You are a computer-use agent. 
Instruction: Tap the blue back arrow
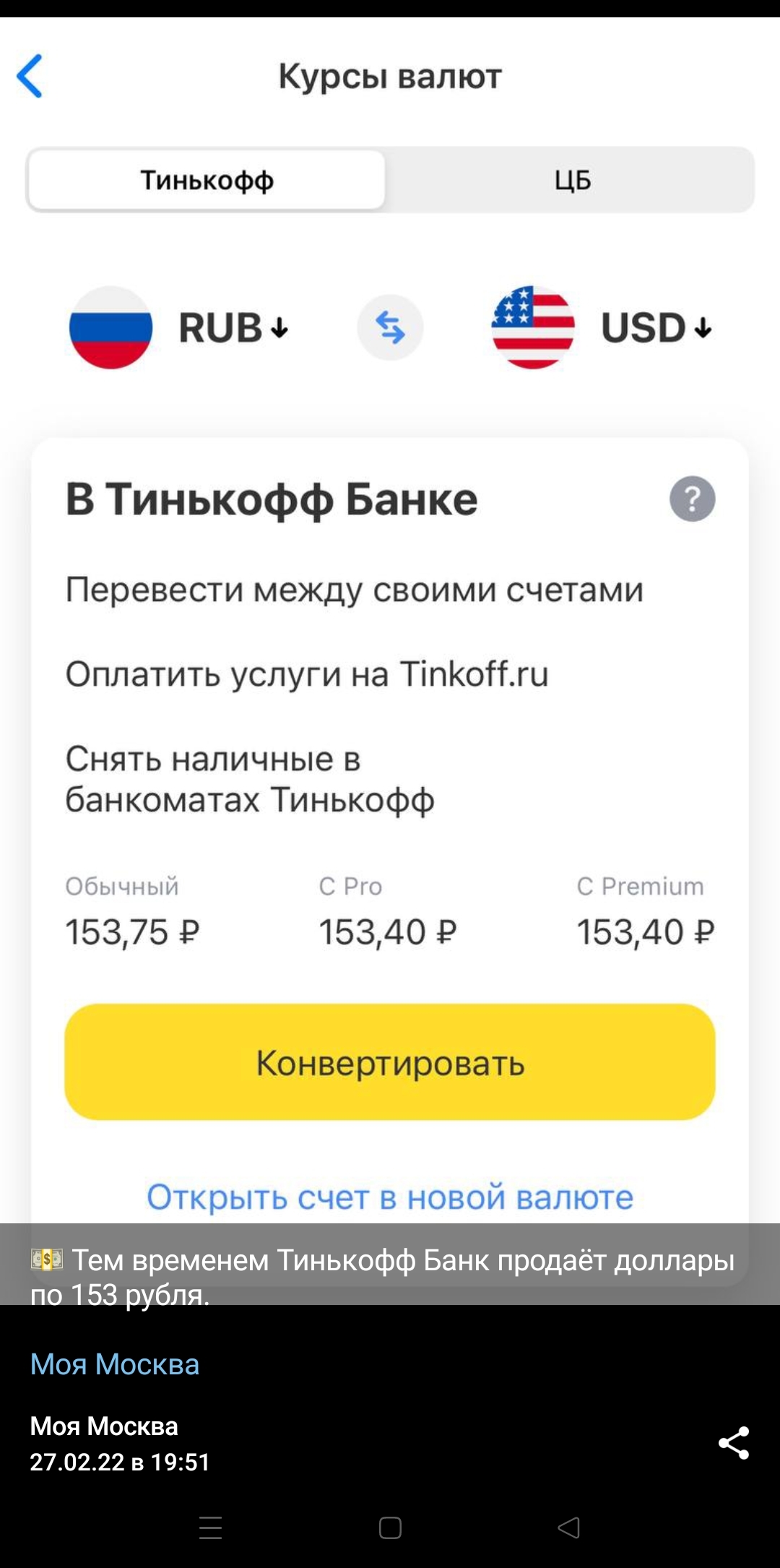[x=30, y=76]
